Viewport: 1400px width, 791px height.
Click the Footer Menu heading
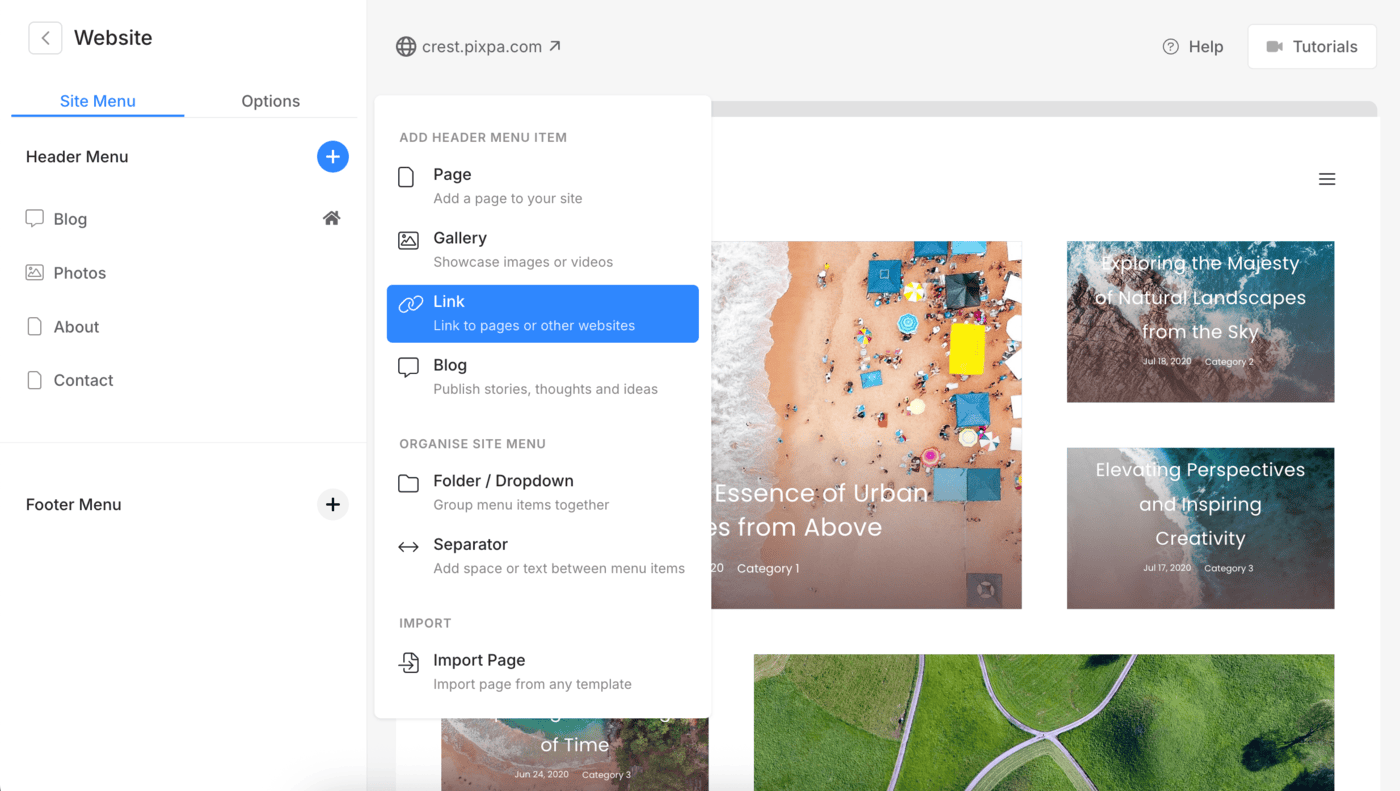[x=74, y=505]
